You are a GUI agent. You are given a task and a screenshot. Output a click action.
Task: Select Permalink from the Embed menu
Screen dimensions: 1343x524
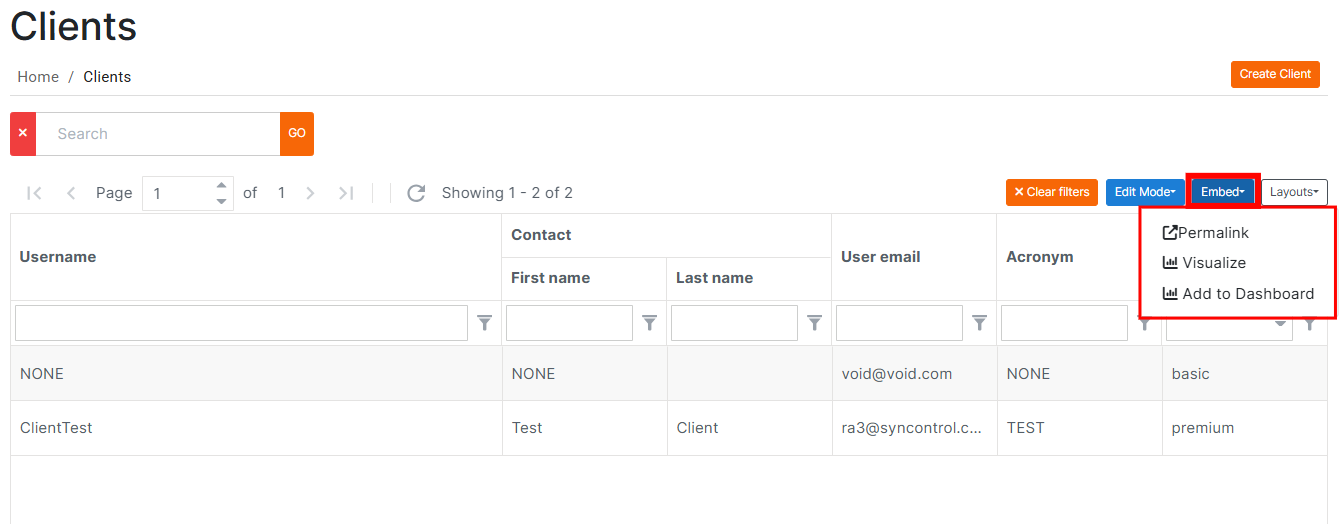(x=1205, y=233)
